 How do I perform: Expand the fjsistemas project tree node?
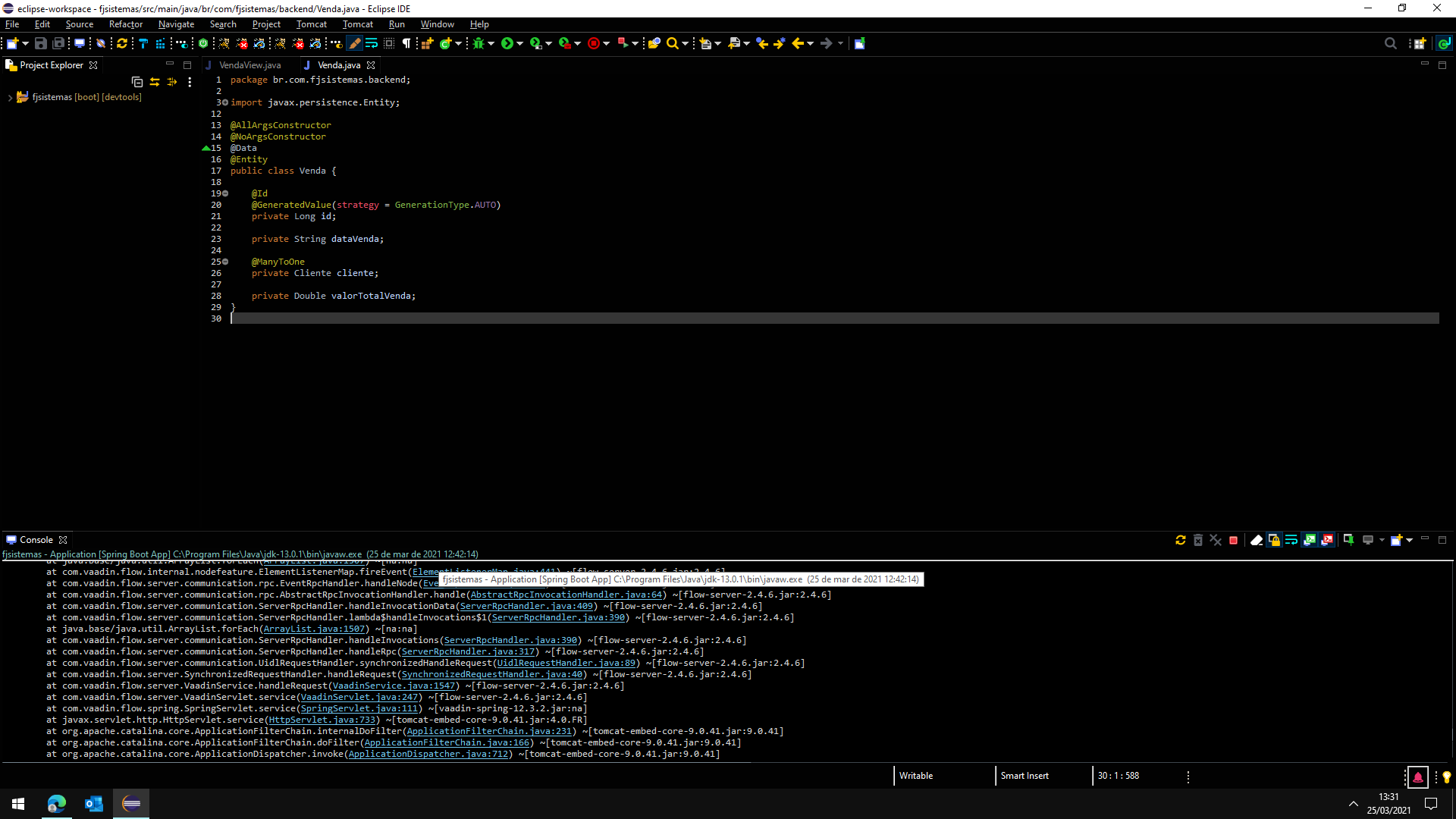[x=10, y=97]
